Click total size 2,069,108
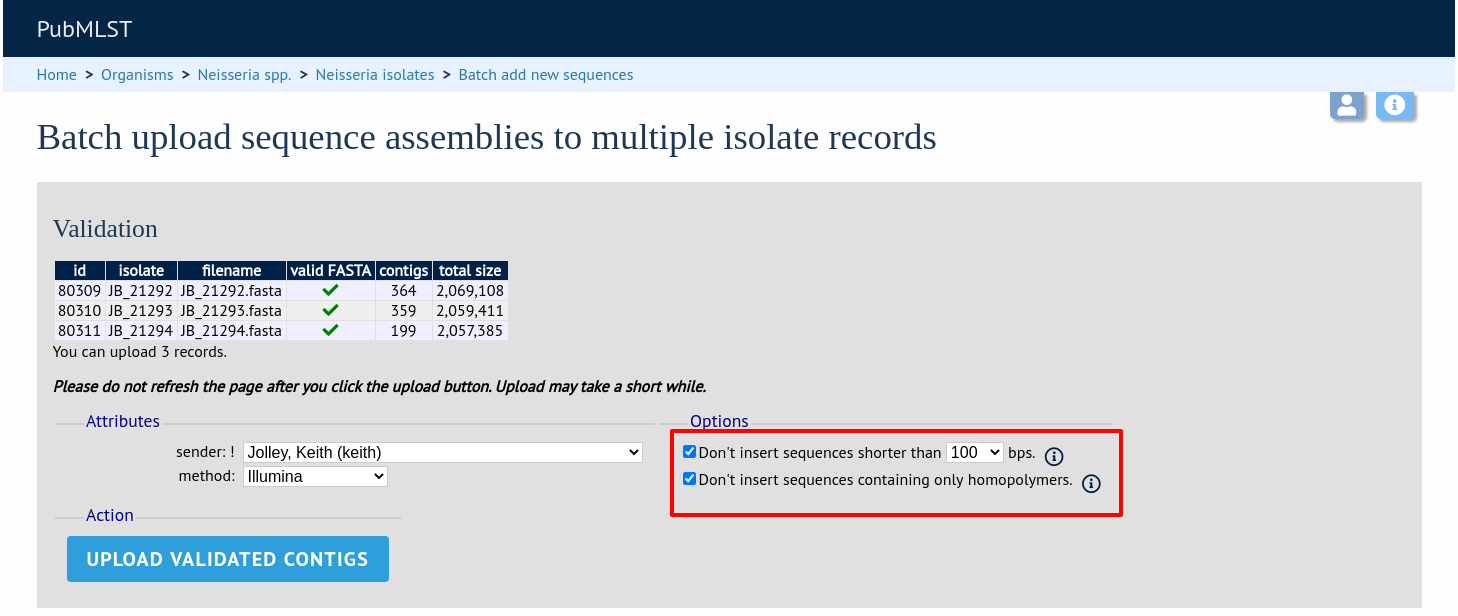 point(470,290)
